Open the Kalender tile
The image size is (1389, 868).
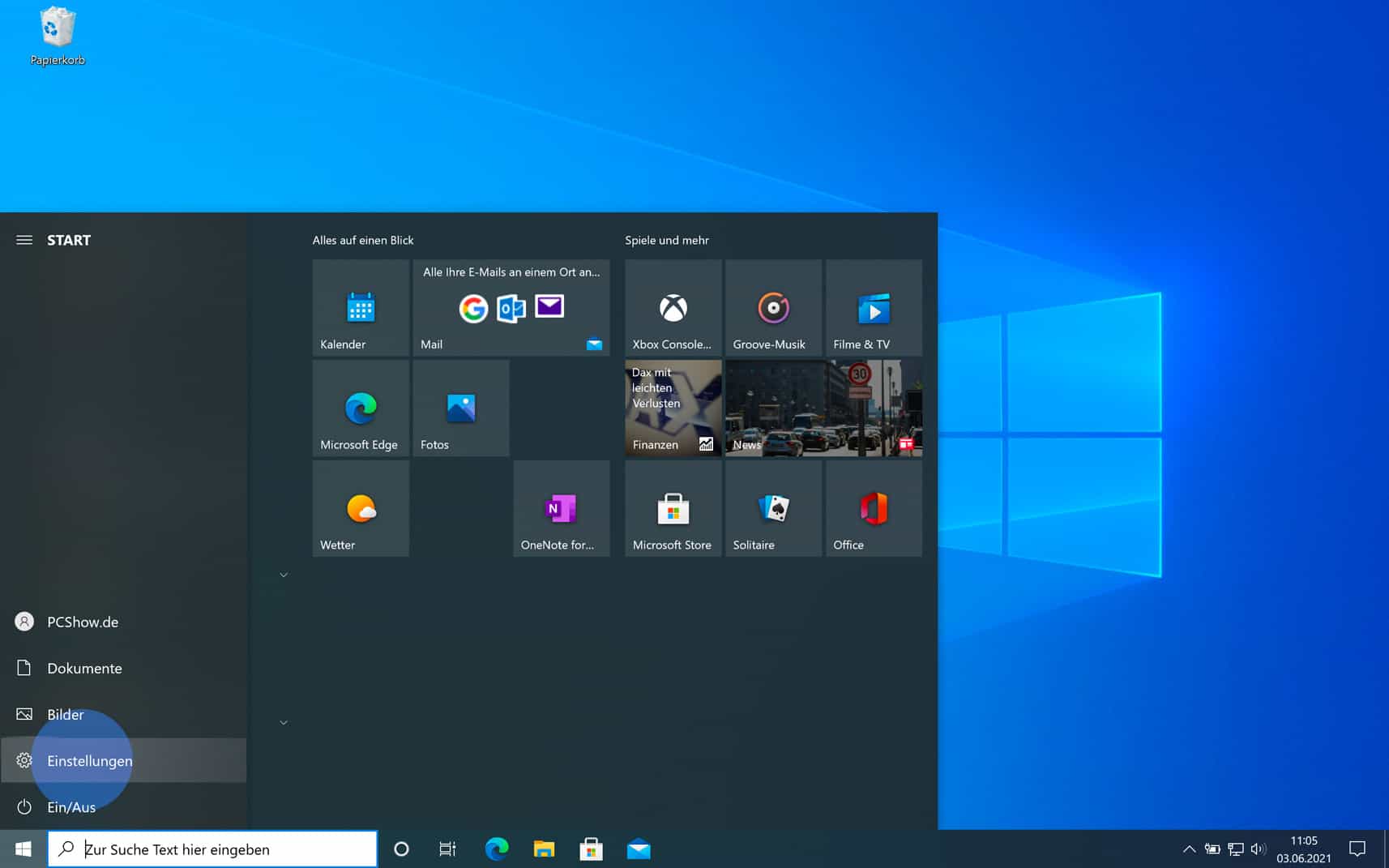click(x=361, y=307)
